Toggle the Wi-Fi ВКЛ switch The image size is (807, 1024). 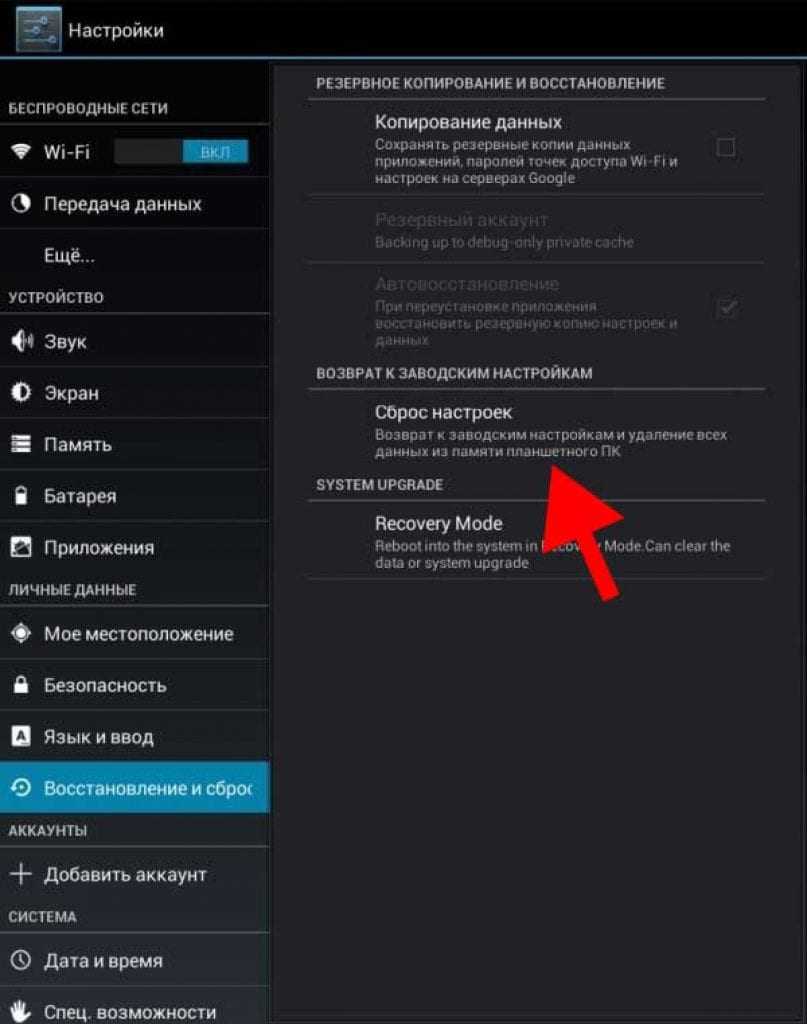(x=181, y=152)
